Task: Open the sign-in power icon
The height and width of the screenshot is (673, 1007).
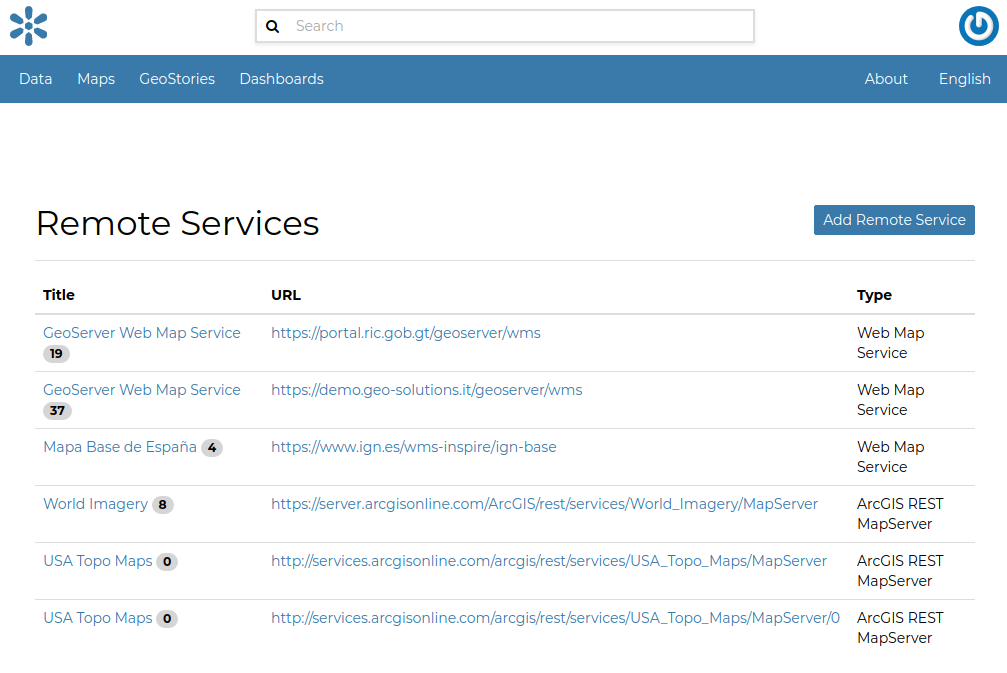Action: coord(978,26)
